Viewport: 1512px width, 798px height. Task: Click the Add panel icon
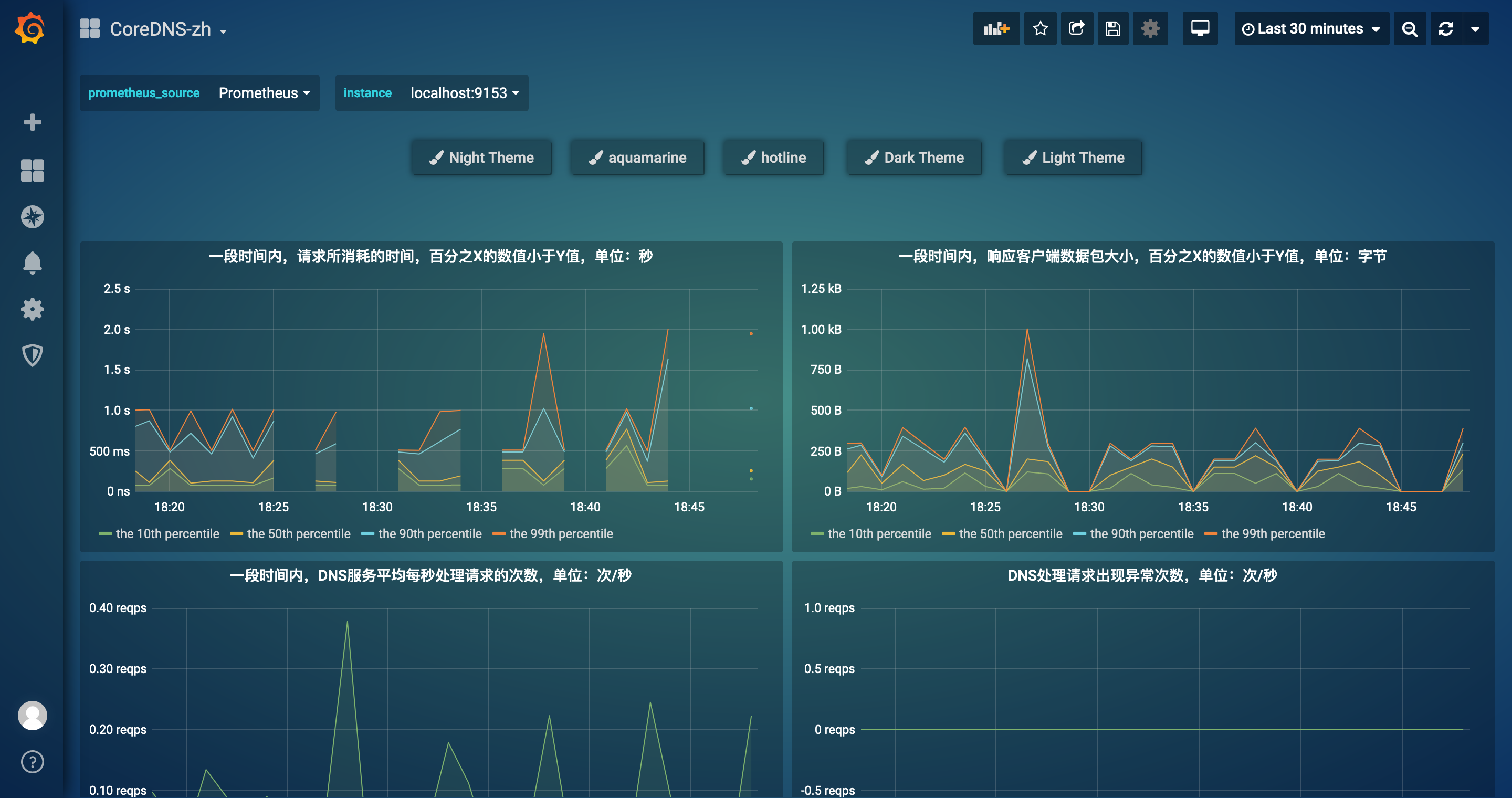[996, 28]
